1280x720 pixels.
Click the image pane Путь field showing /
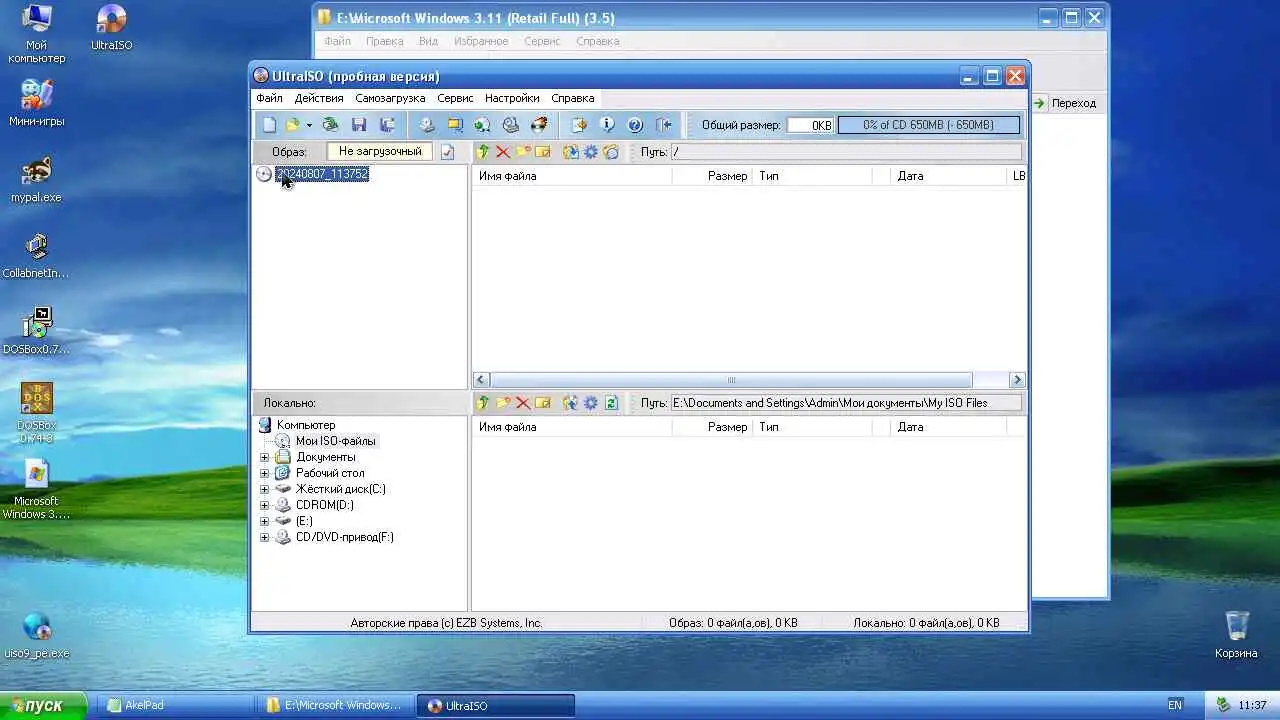(x=846, y=152)
